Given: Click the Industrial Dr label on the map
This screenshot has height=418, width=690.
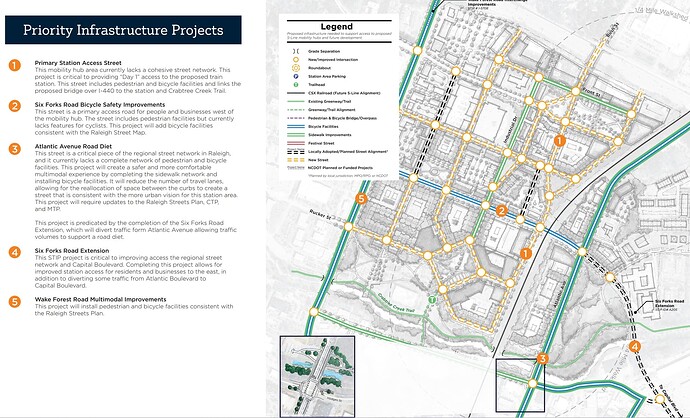Looking at the screenshot, I should pos(510,130).
